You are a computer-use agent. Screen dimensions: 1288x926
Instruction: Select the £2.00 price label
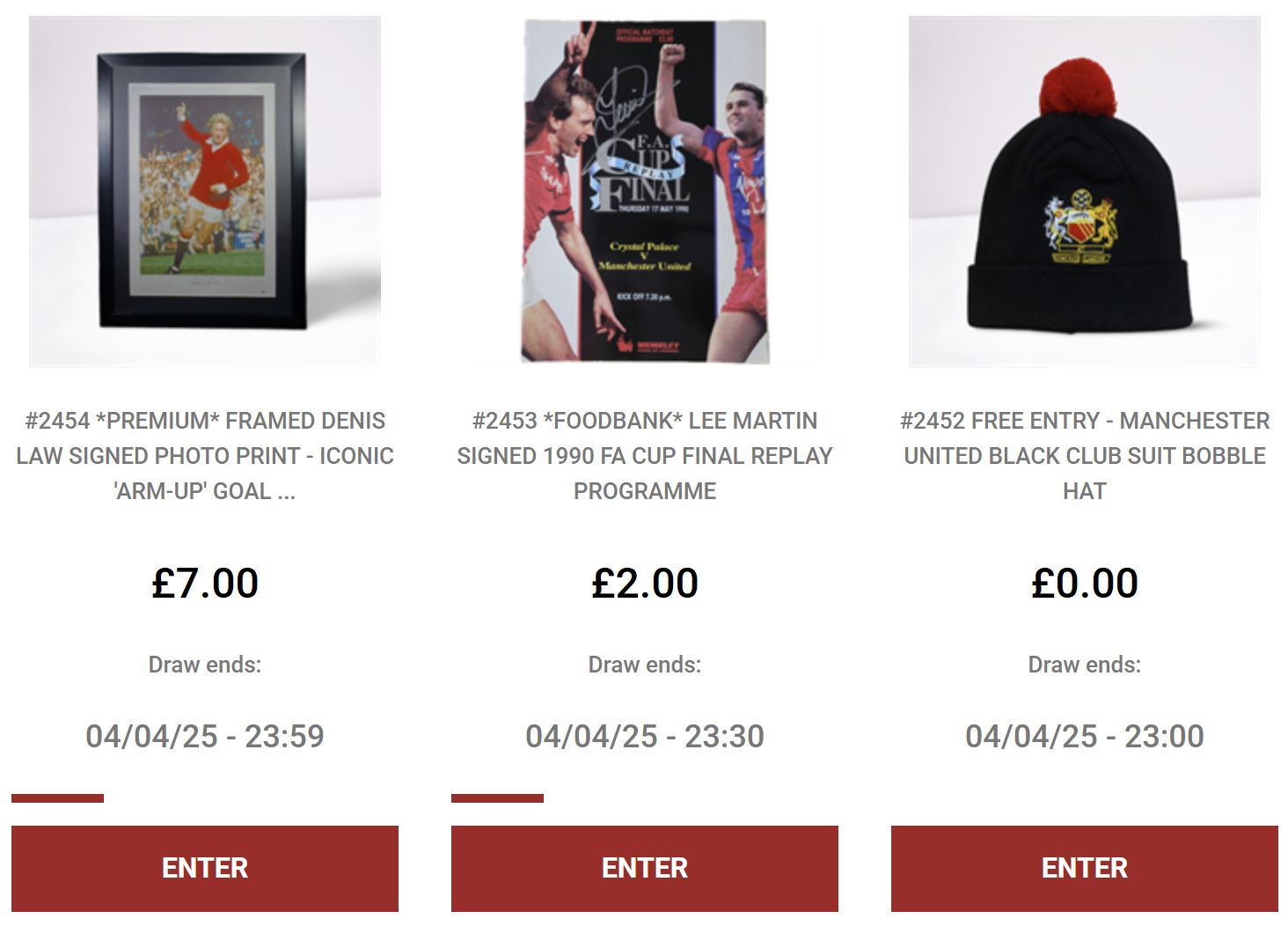tap(645, 583)
